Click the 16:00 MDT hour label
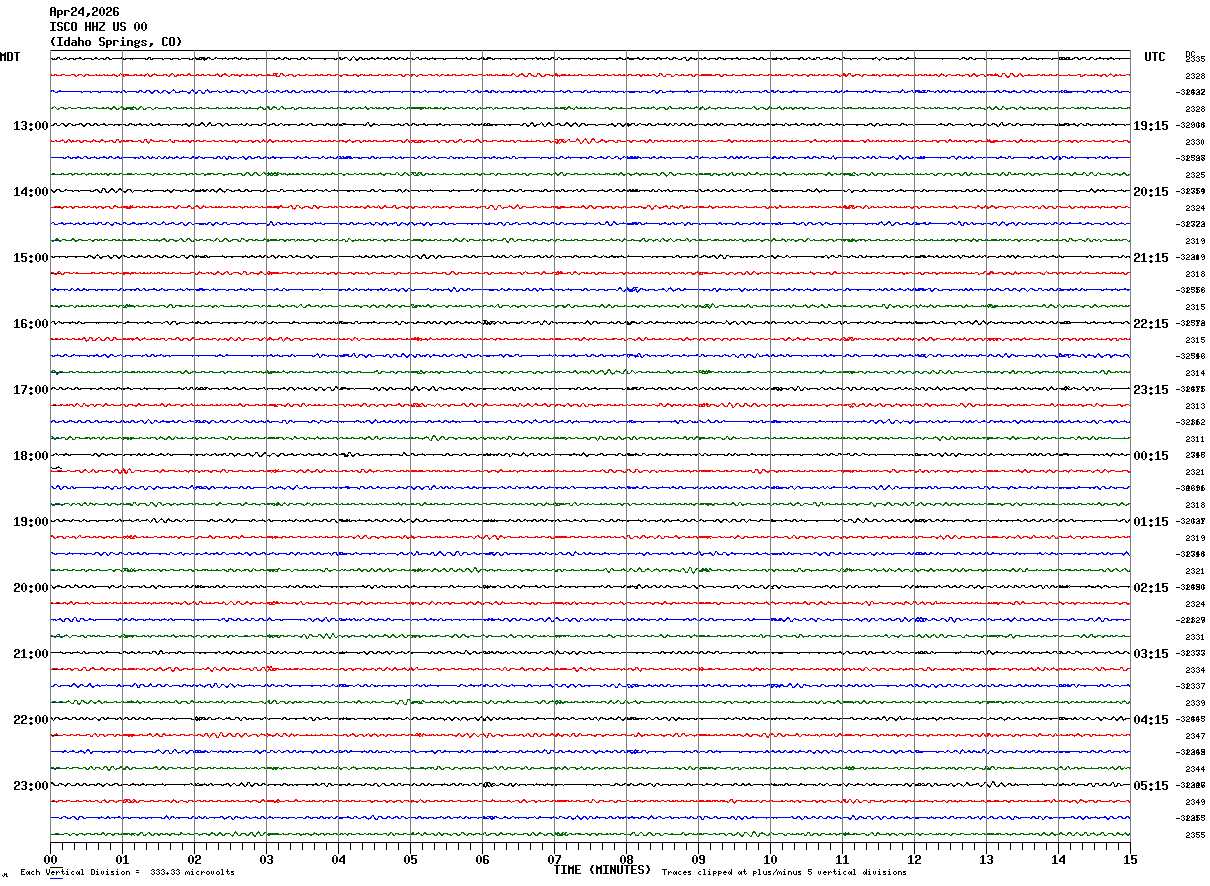This screenshot has height=886, width=1210. [30, 324]
